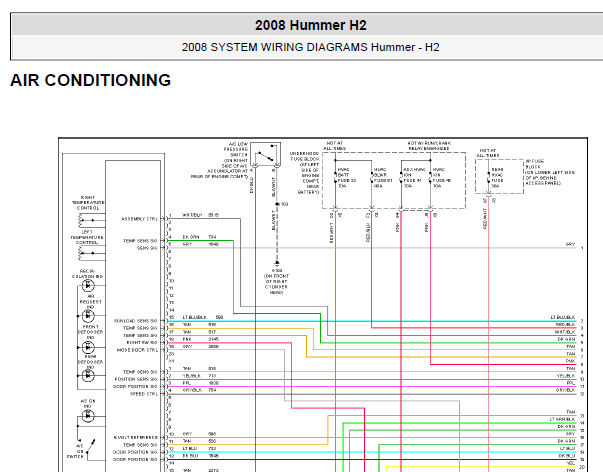Click the G103 ground location note
The image size is (603, 472).
point(277,282)
